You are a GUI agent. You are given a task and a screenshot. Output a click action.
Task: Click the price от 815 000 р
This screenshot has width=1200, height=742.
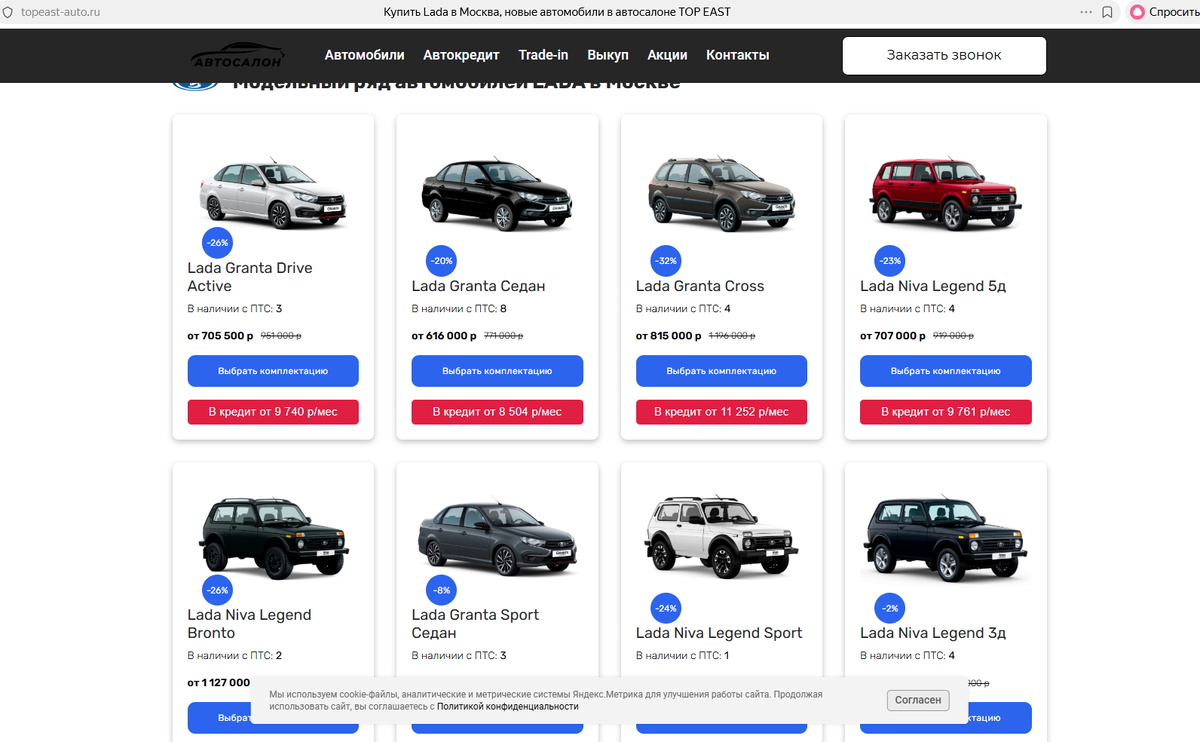coord(669,336)
